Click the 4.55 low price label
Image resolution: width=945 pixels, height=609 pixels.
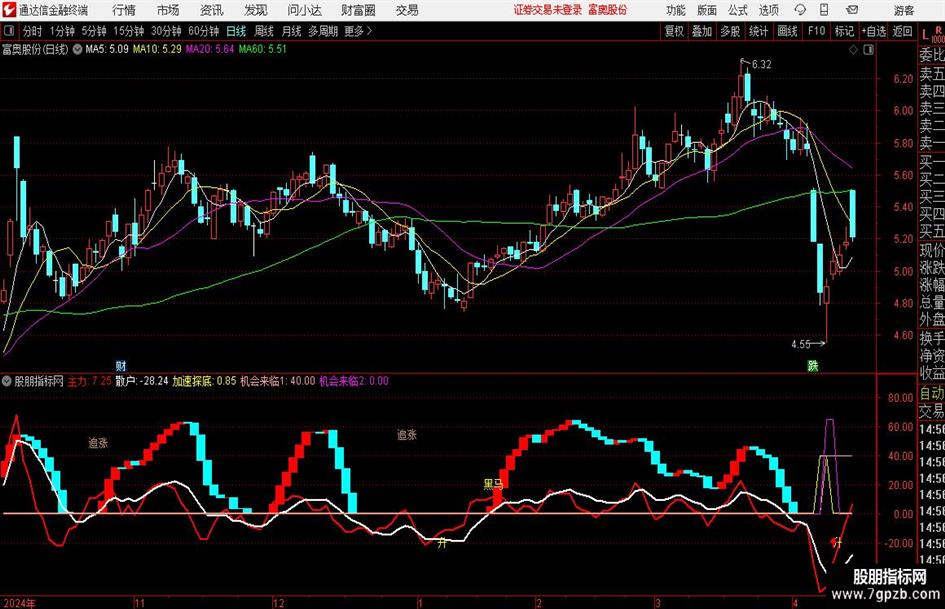tap(801, 344)
